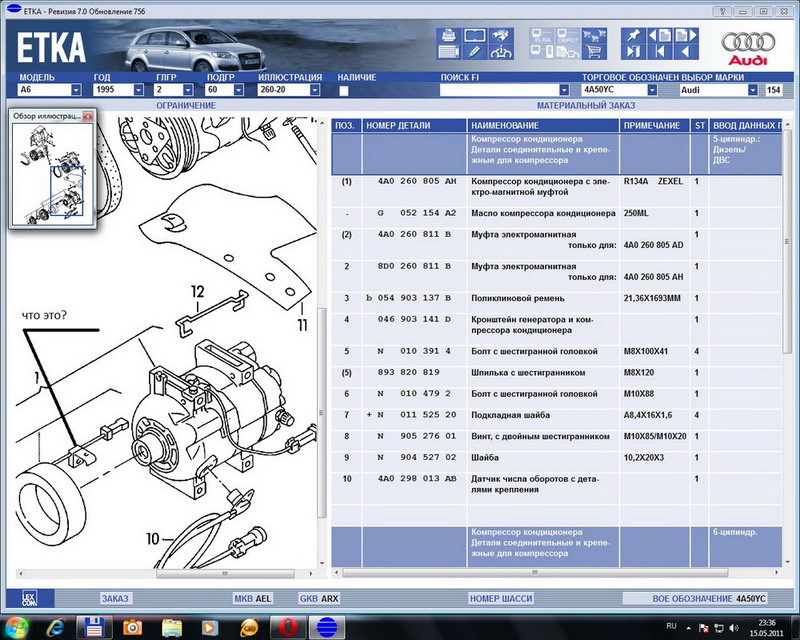Click the НАИМЕНОВАНИЕ column header

pos(543,126)
